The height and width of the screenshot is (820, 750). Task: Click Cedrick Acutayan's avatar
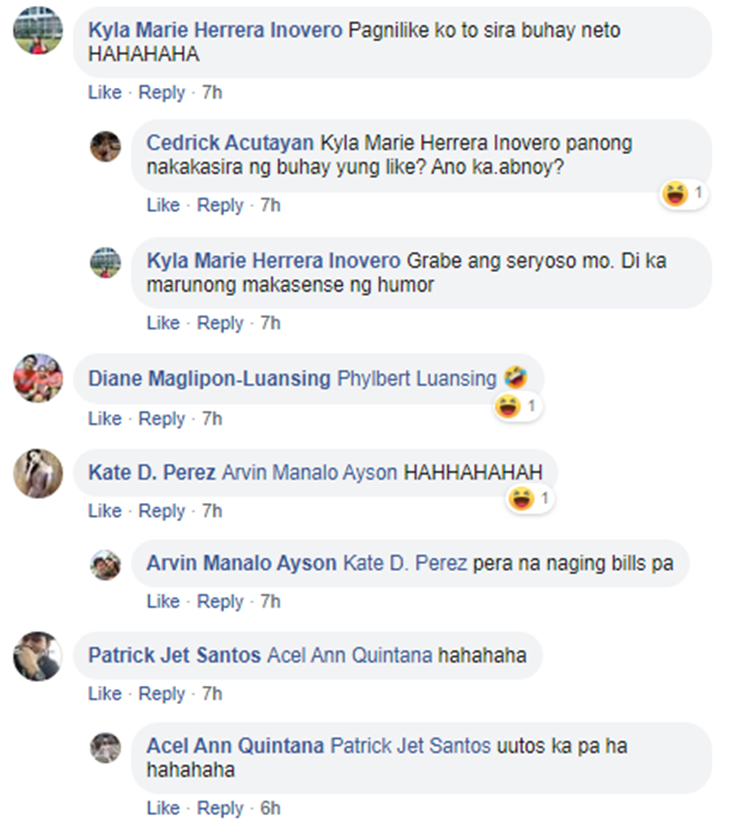click(x=106, y=146)
